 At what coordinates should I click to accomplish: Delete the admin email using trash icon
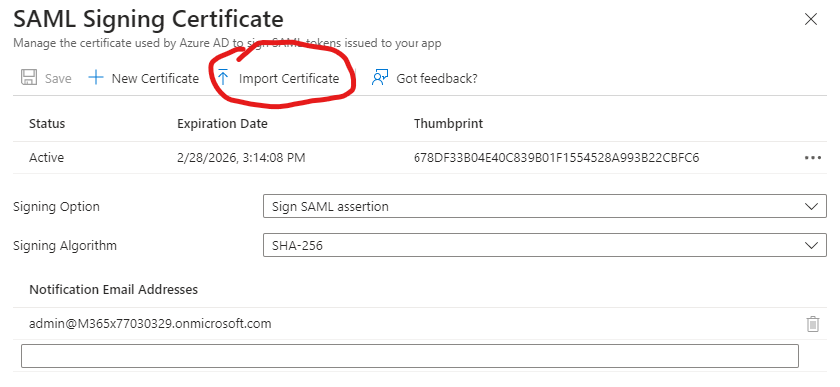click(813, 324)
